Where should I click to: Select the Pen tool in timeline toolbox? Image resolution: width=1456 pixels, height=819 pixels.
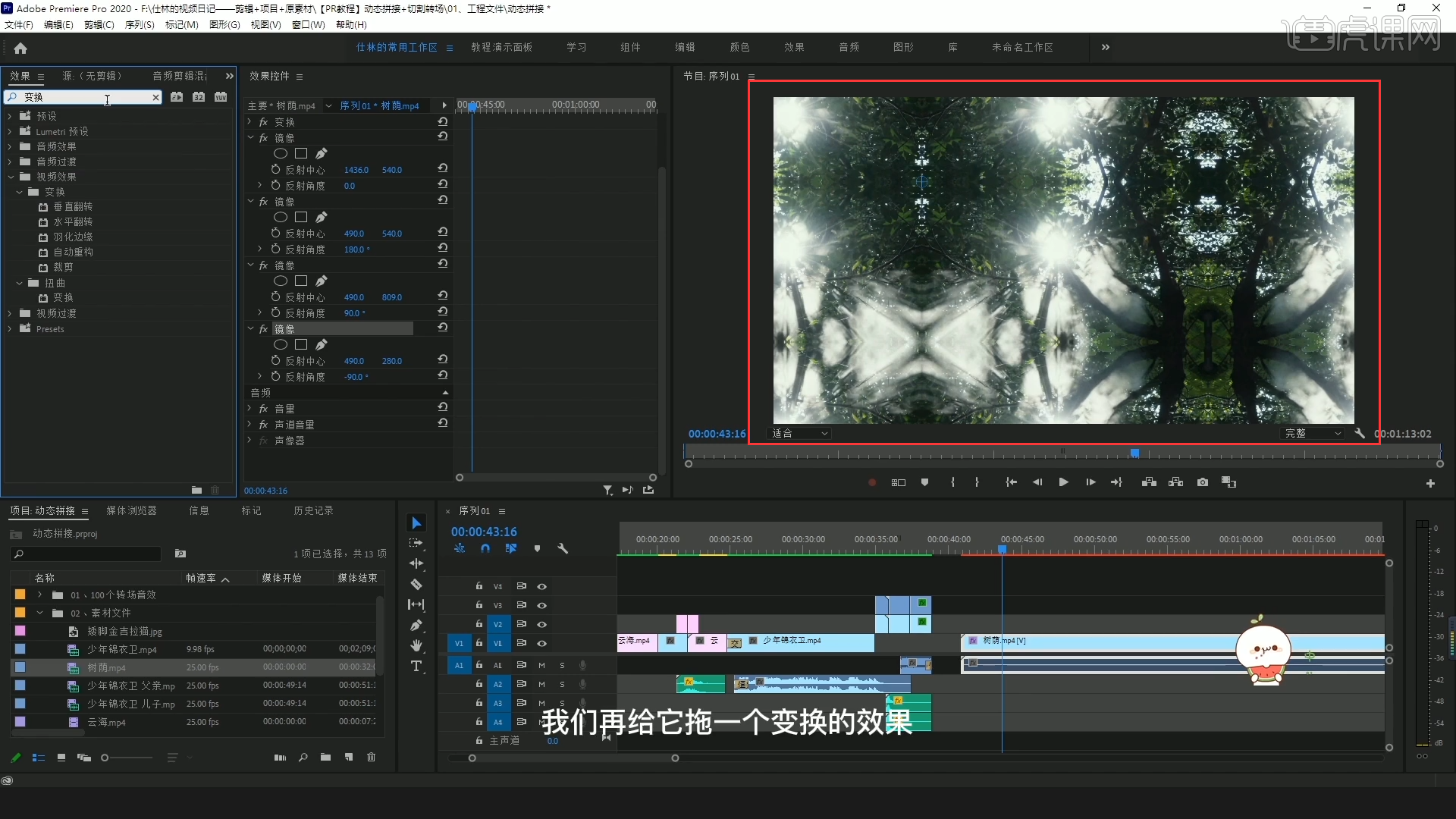[416, 626]
